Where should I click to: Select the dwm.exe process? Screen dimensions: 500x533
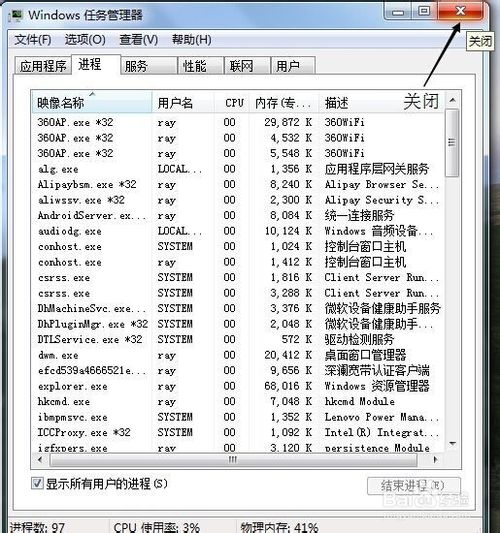238,355
